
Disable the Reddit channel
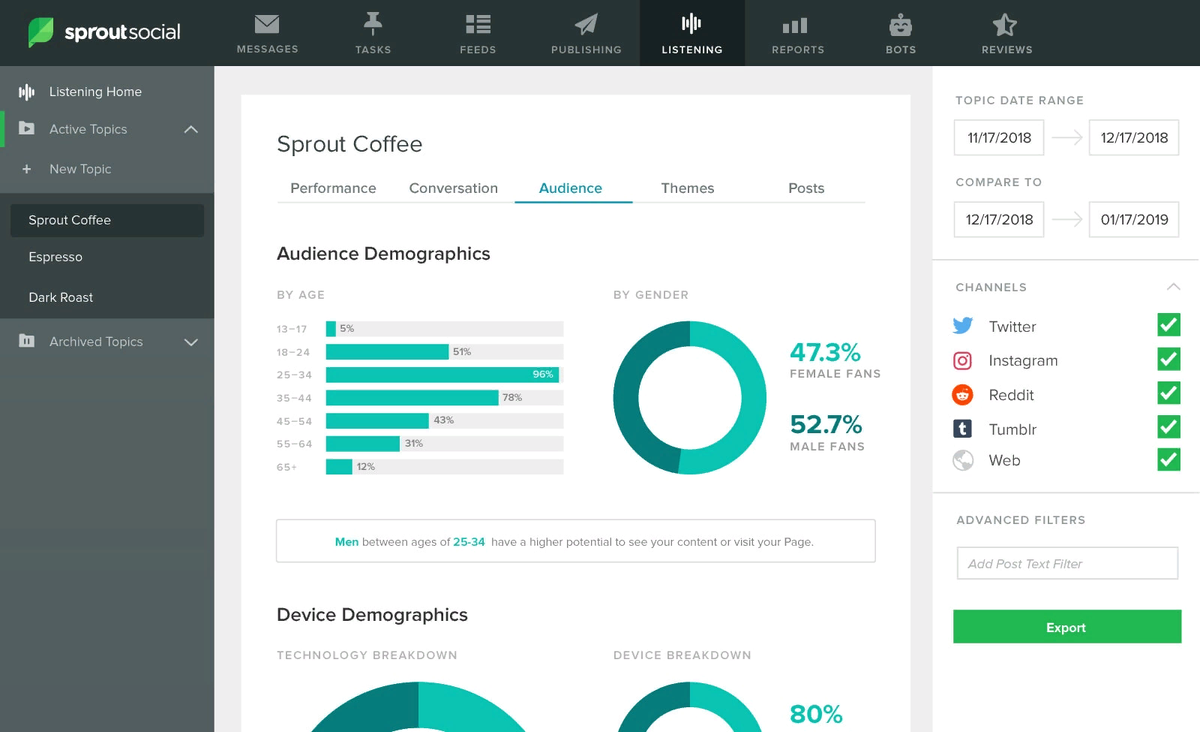[1168, 393]
